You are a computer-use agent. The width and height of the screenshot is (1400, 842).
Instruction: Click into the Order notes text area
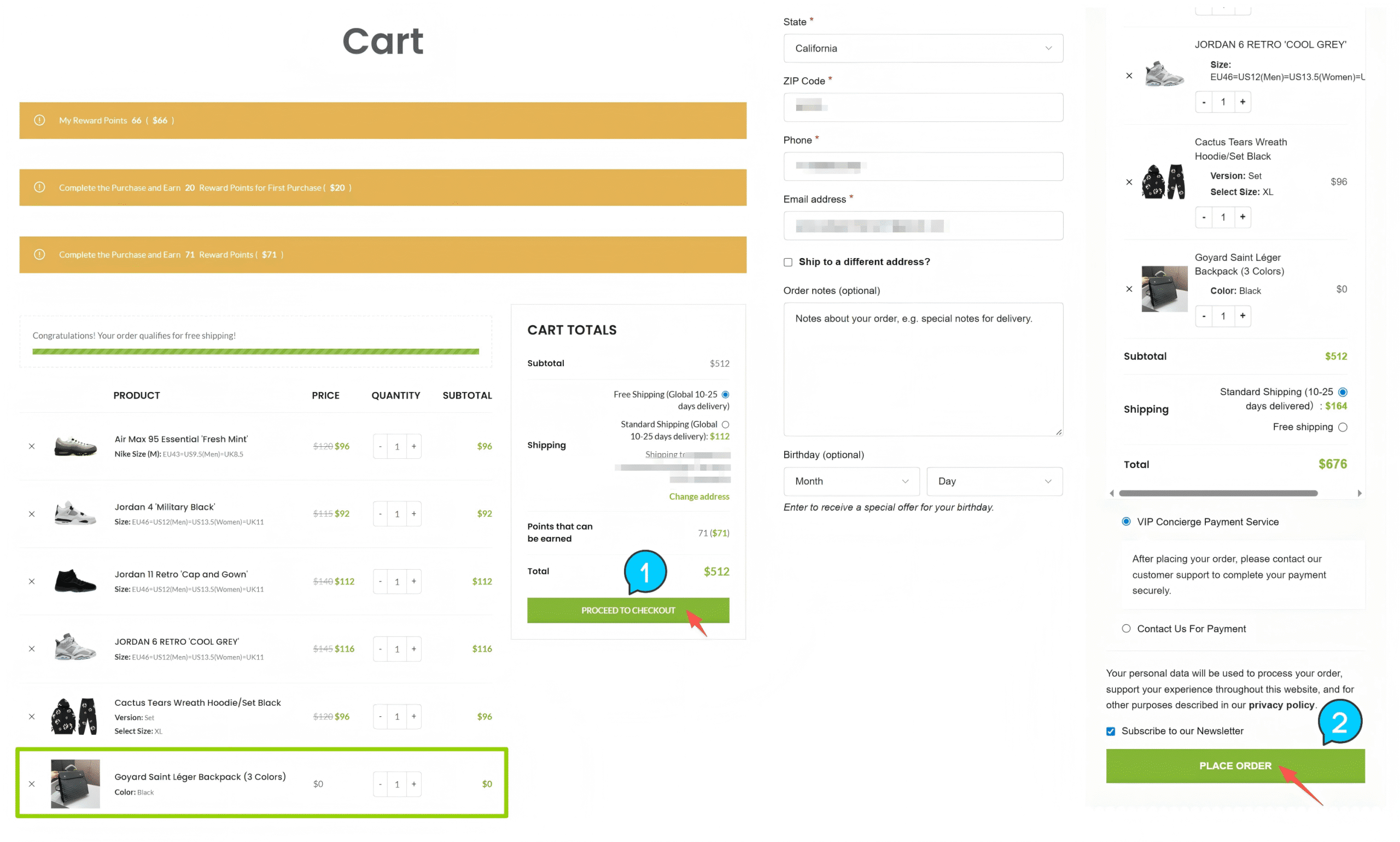923,369
